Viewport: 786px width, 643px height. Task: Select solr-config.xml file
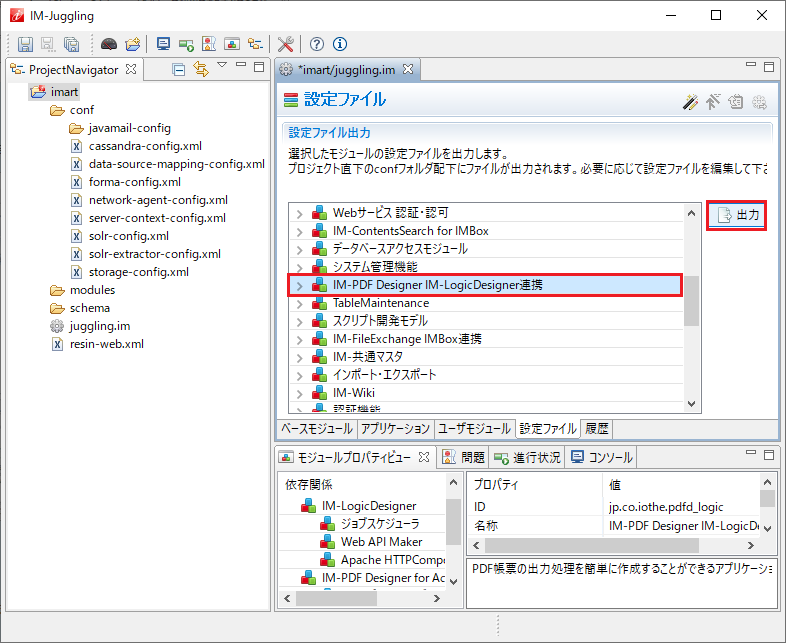[x=129, y=236]
